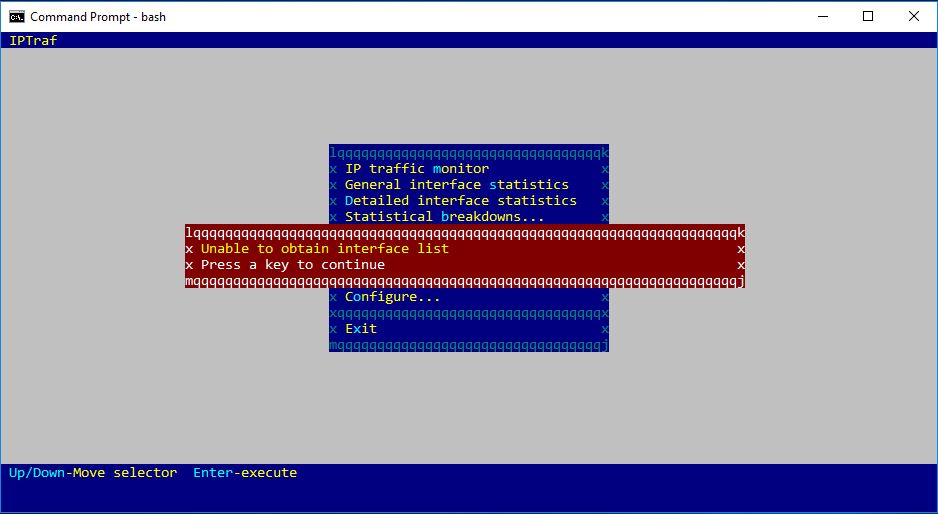Open the Configure... menu item
Viewport: 938px width, 514px height.
pos(392,297)
